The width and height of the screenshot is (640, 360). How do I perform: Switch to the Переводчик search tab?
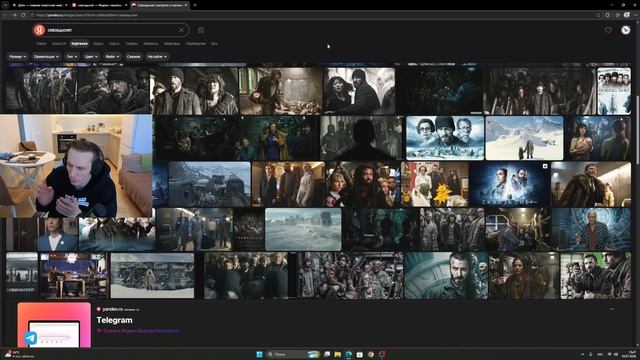point(196,44)
